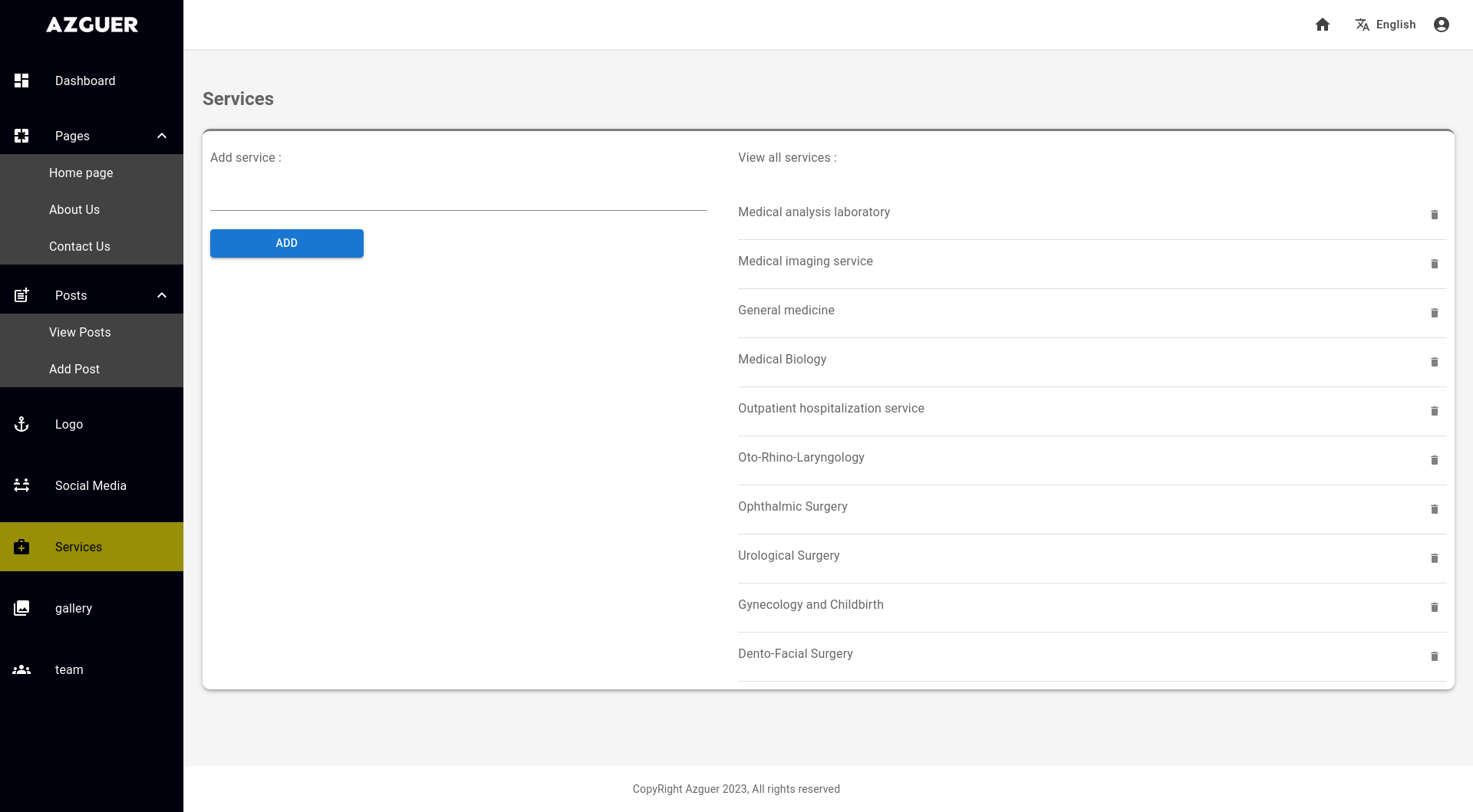Remove Ophthalmic Surgery using trash icon
This screenshot has width=1473, height=812.
tap(1434, 509)
